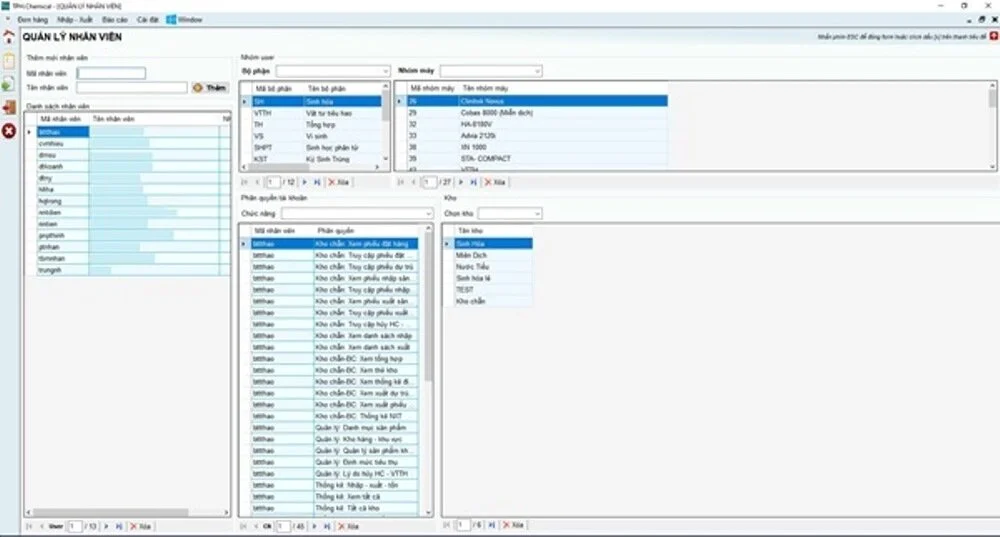Click the Tên nhân viên input field
This screenshot has width=1000, height=537.
coord(132,87)
